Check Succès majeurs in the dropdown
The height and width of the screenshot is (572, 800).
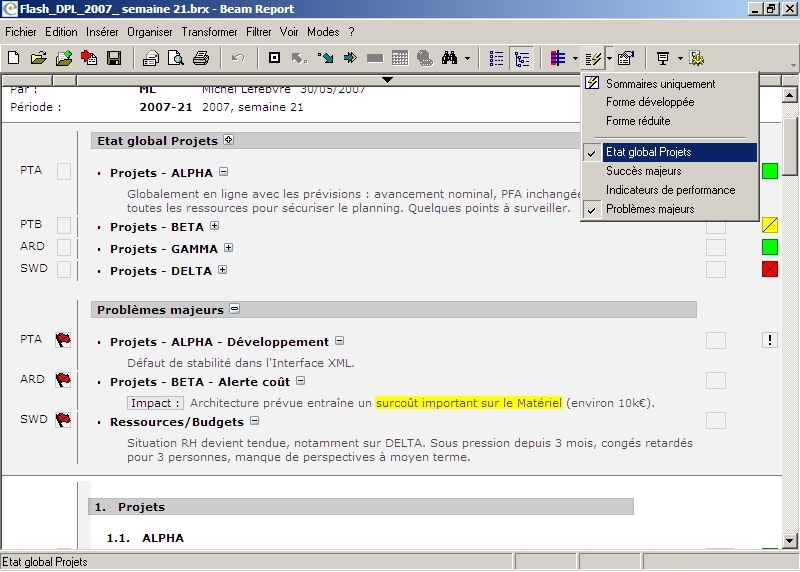670,171
